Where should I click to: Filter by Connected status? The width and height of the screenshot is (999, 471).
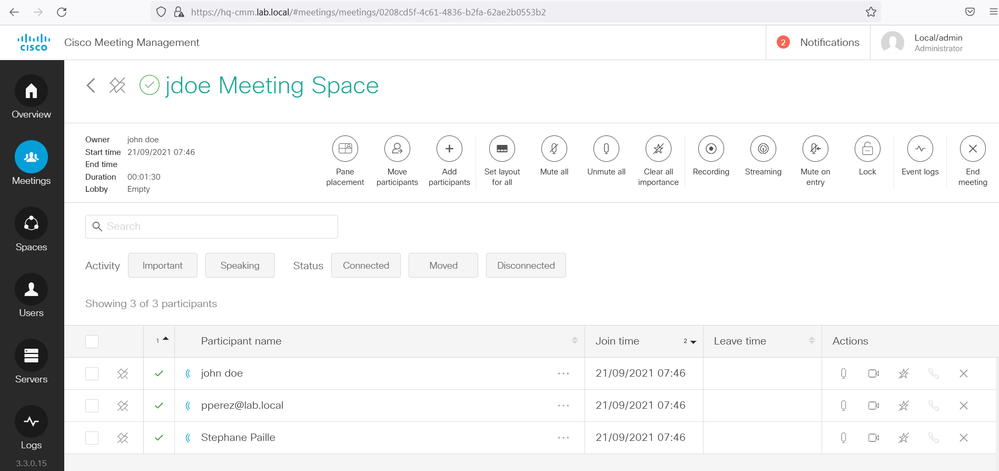tap(366, 265)
